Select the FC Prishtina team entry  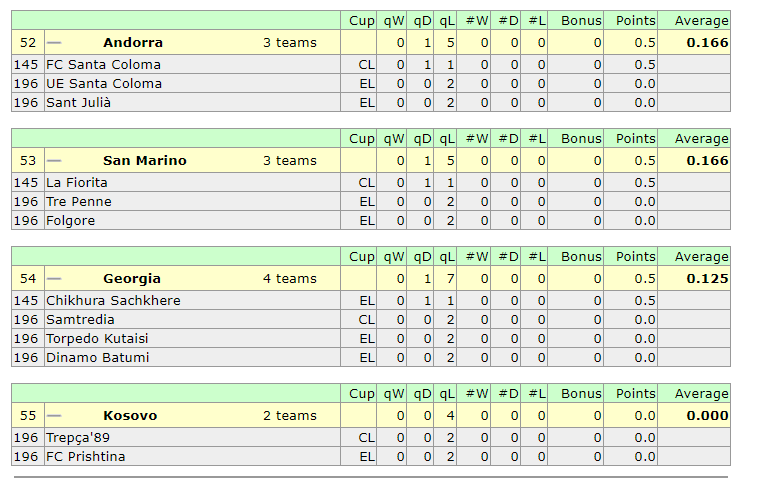click(85, 456)
